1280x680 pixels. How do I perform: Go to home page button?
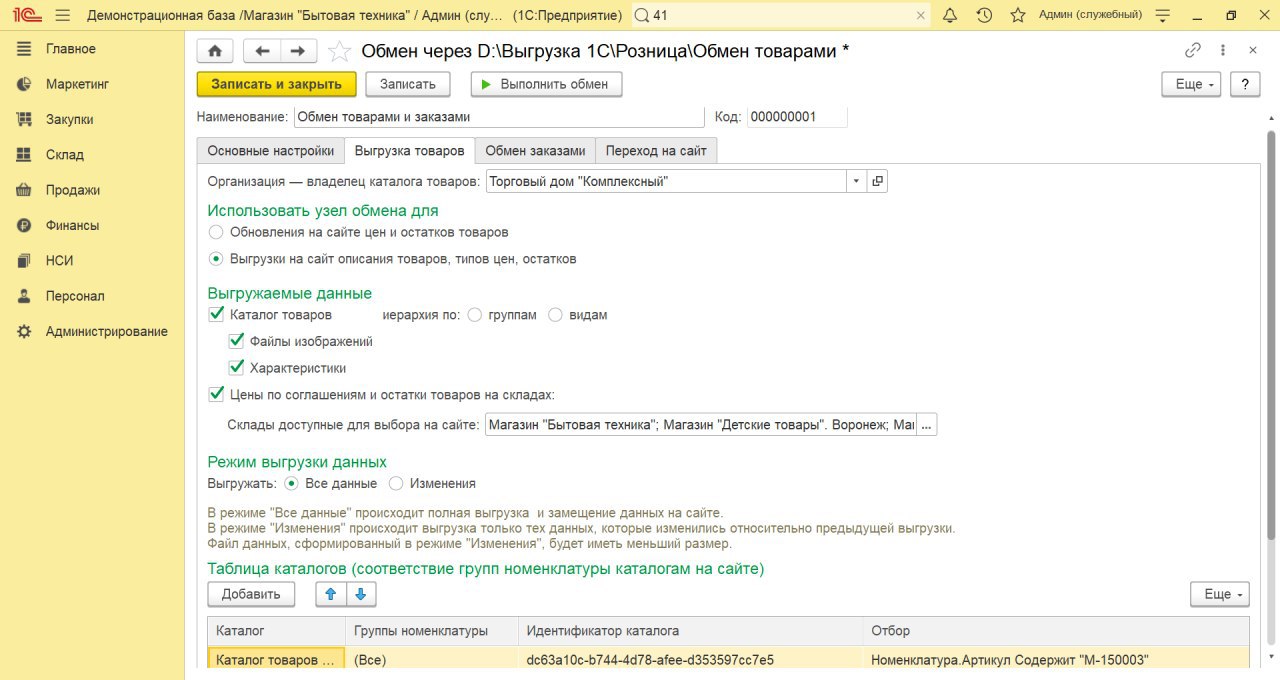[x=215, y=51]
